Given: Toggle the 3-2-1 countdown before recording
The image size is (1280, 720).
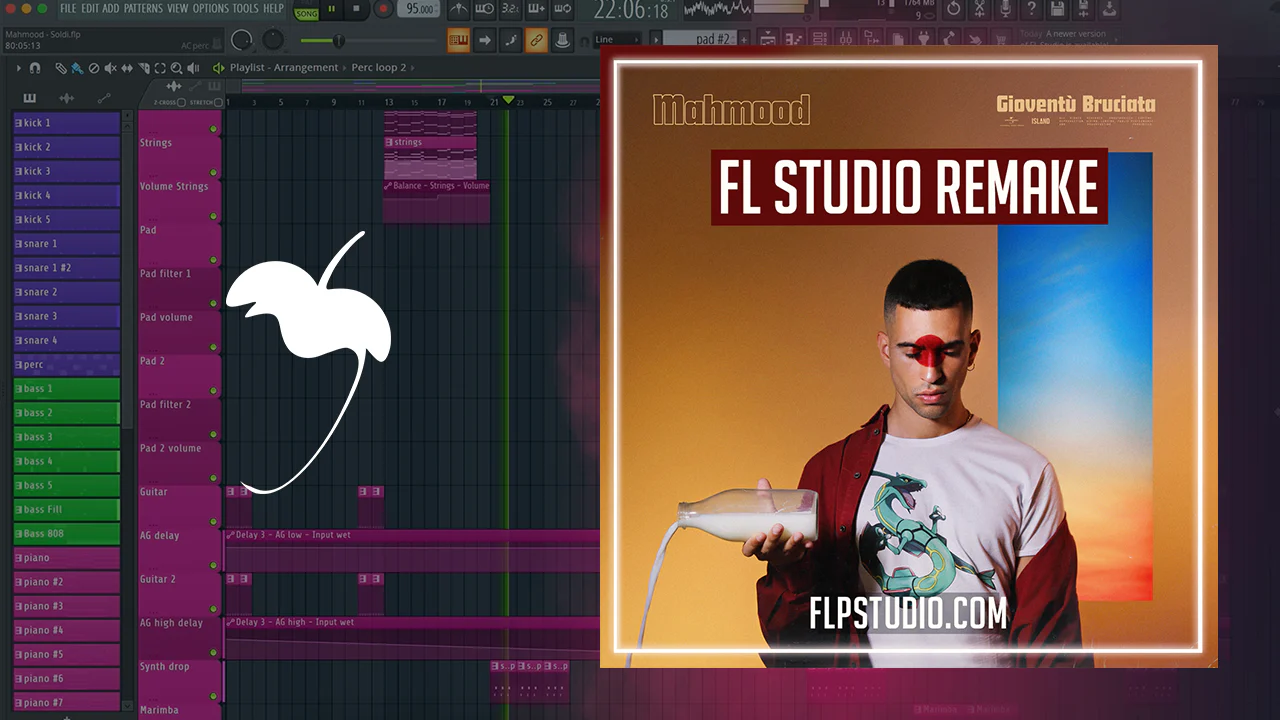Looking at the screenshot, I should click(510, 10).
